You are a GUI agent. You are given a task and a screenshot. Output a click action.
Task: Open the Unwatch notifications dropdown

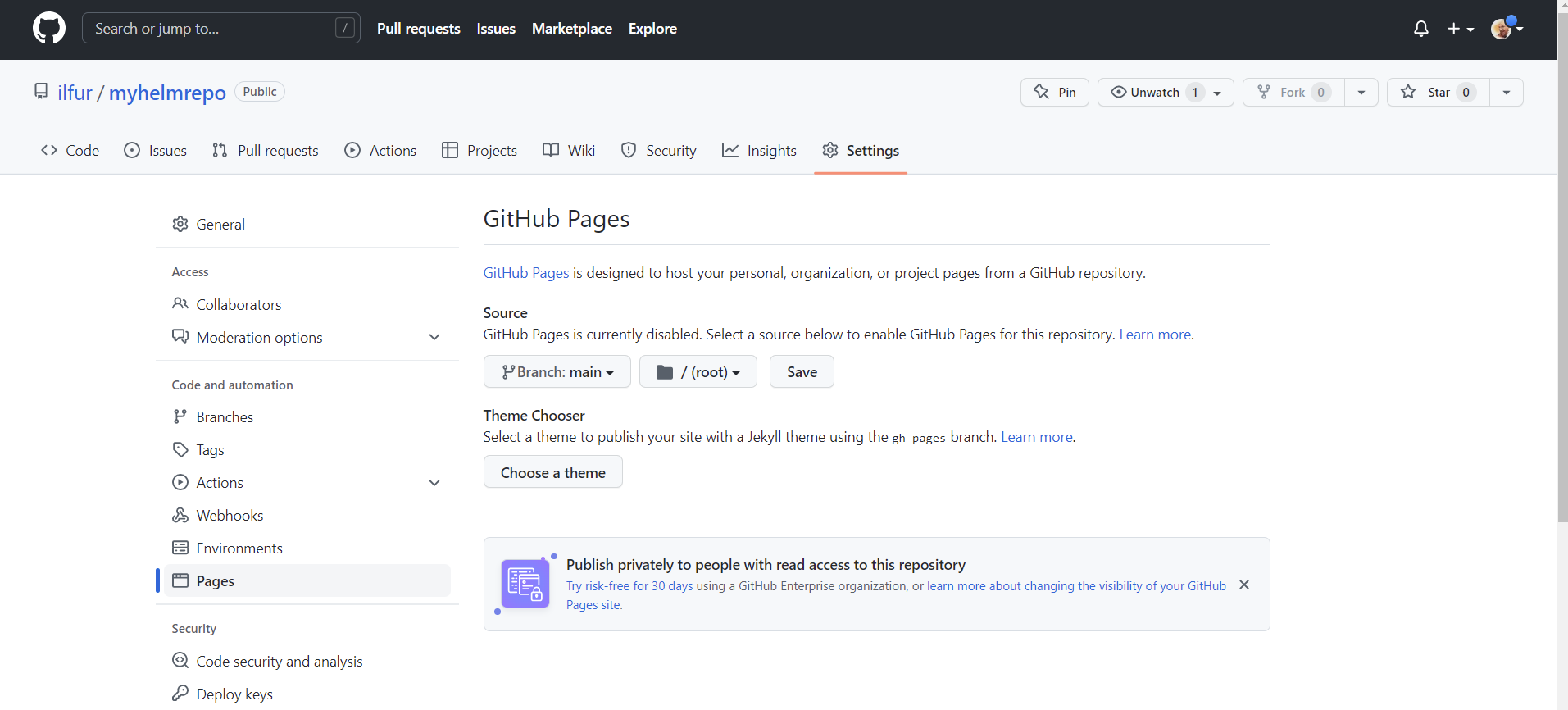click(x=1166, y=93)
